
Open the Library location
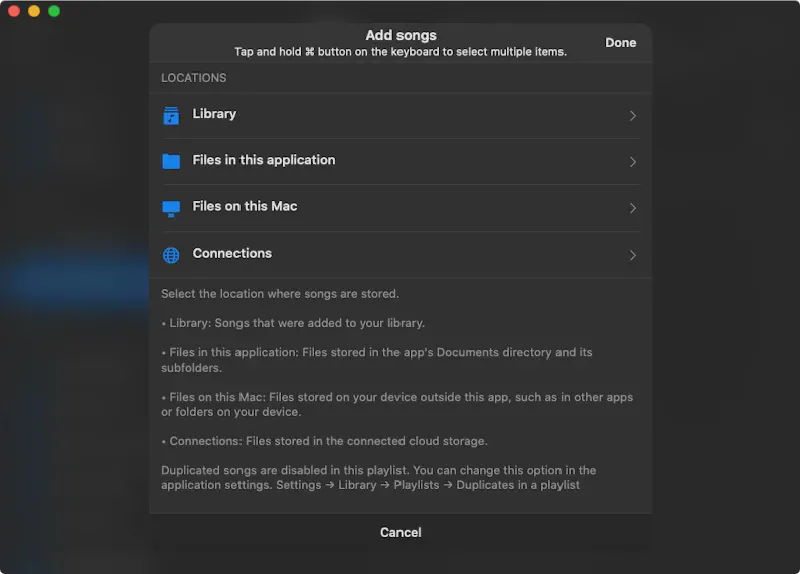(x=214, y=114)
